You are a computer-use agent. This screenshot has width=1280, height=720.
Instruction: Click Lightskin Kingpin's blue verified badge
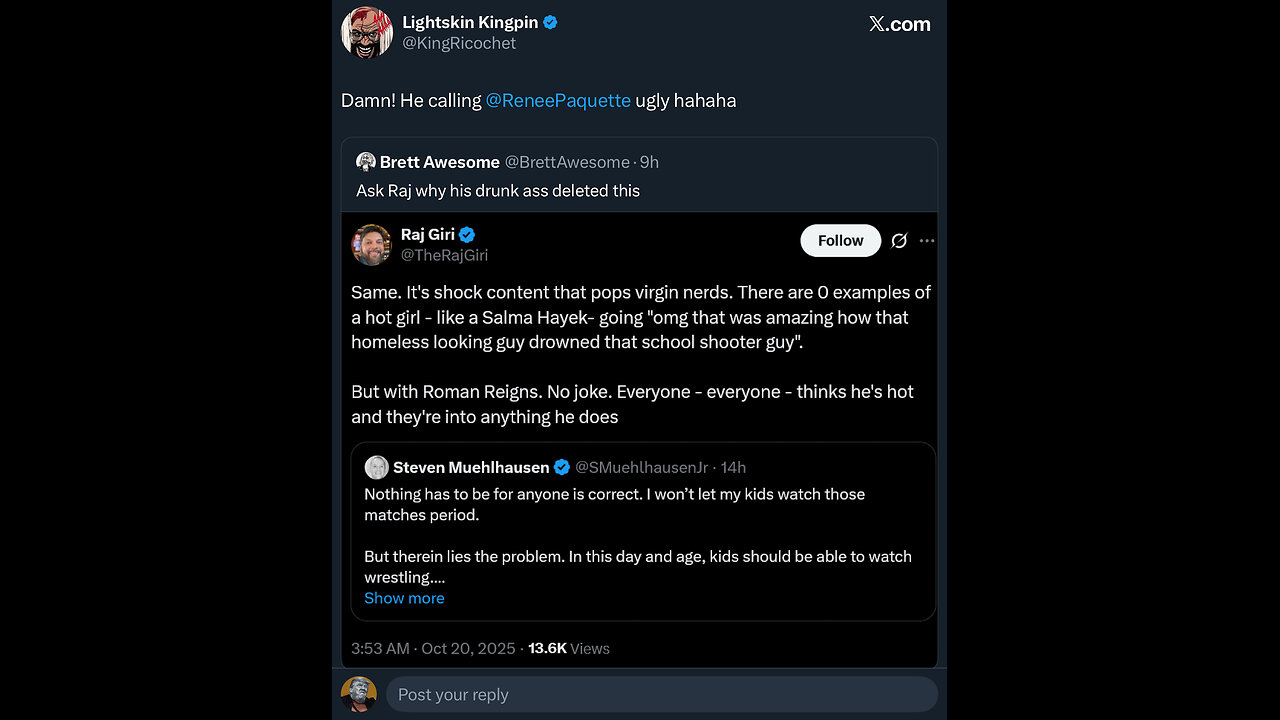click(550, 22)
